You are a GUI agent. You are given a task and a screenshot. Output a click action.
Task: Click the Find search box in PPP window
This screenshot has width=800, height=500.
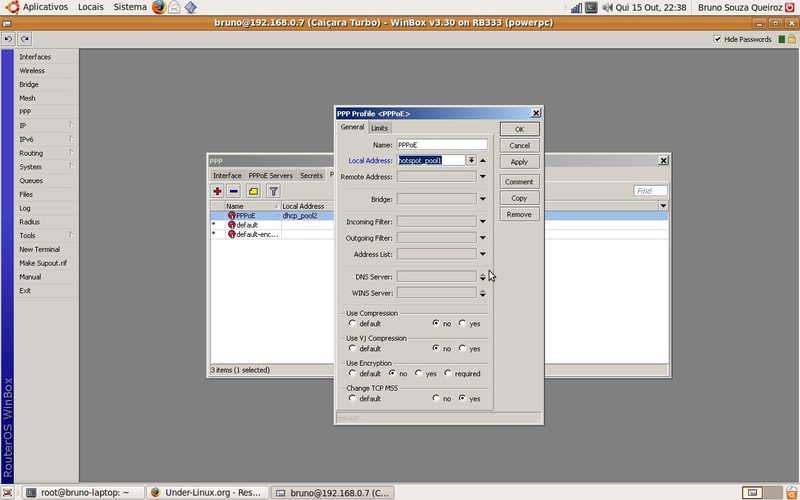[x=650, y=191]
